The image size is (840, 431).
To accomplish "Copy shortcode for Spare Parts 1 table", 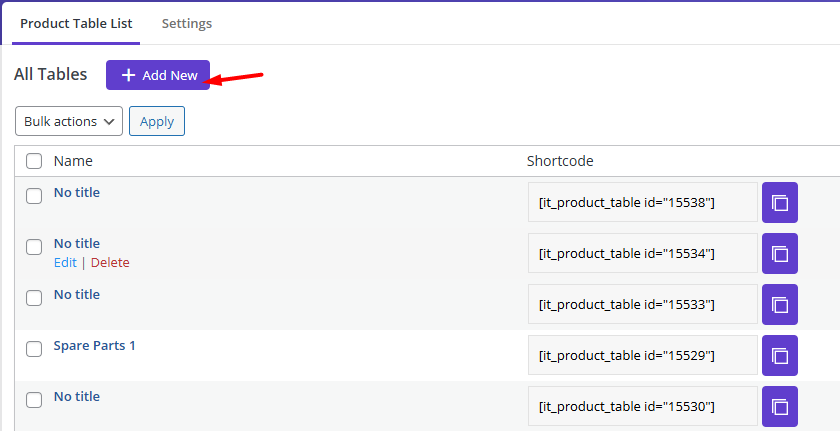I will tap(779, 356).
